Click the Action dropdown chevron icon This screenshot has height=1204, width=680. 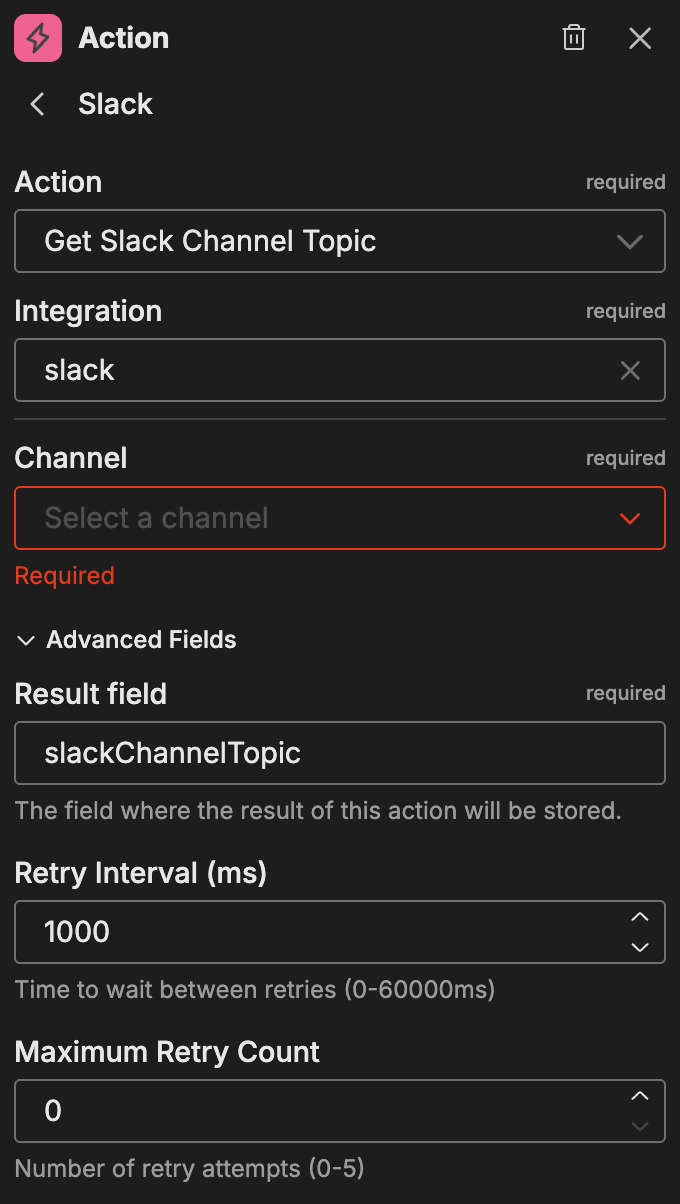tap(630, 241)
